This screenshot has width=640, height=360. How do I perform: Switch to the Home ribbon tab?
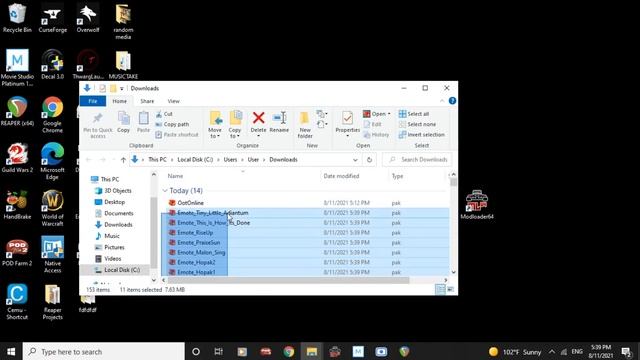[x=120, y=101]
